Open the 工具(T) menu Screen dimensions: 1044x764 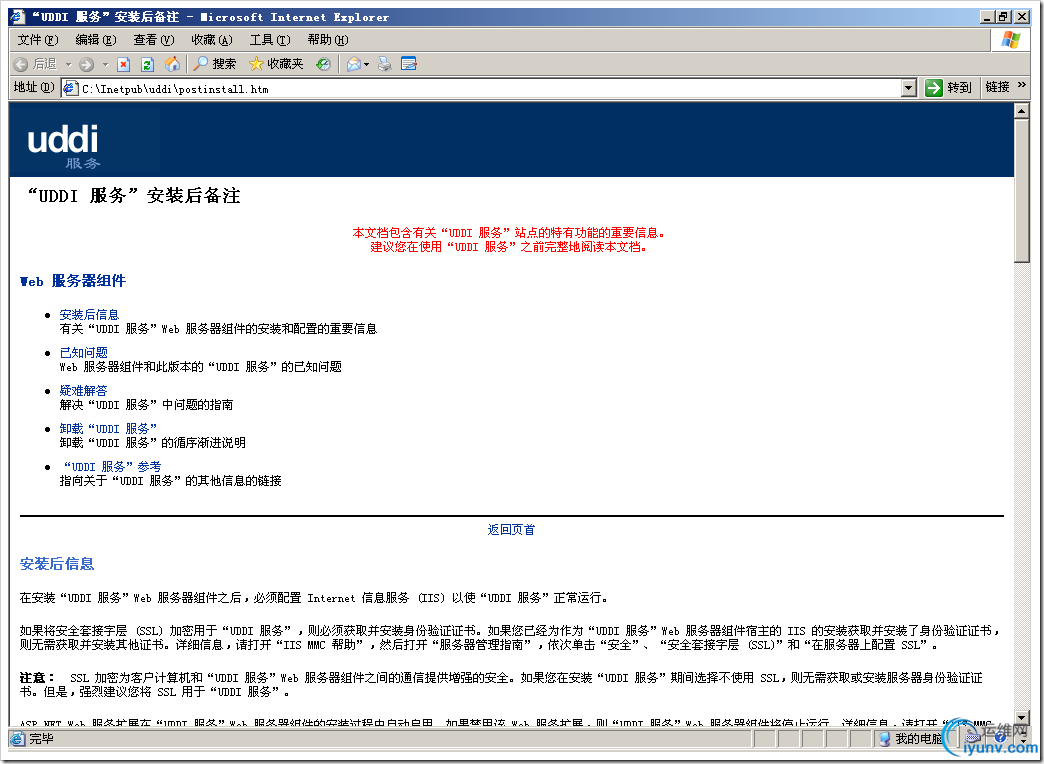[x=270, y=40]
